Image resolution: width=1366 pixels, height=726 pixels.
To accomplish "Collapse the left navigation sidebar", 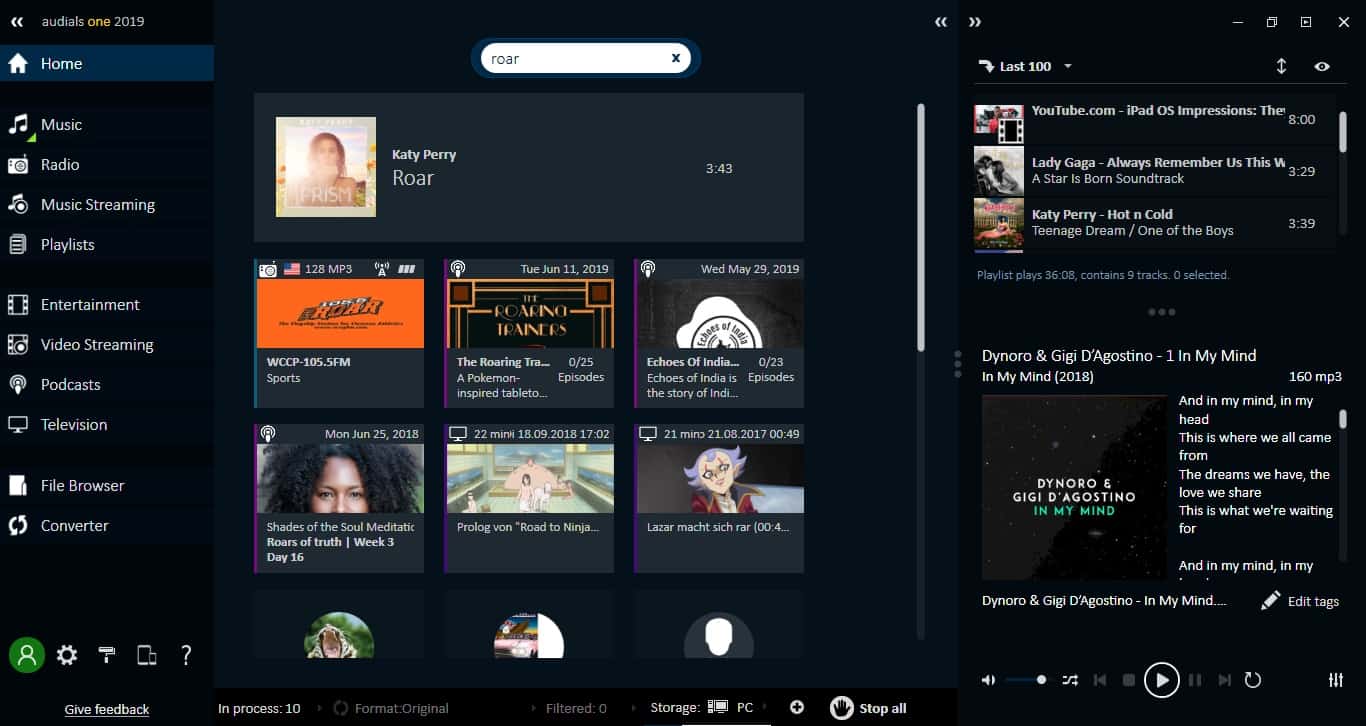I will [x=17, y=21].
